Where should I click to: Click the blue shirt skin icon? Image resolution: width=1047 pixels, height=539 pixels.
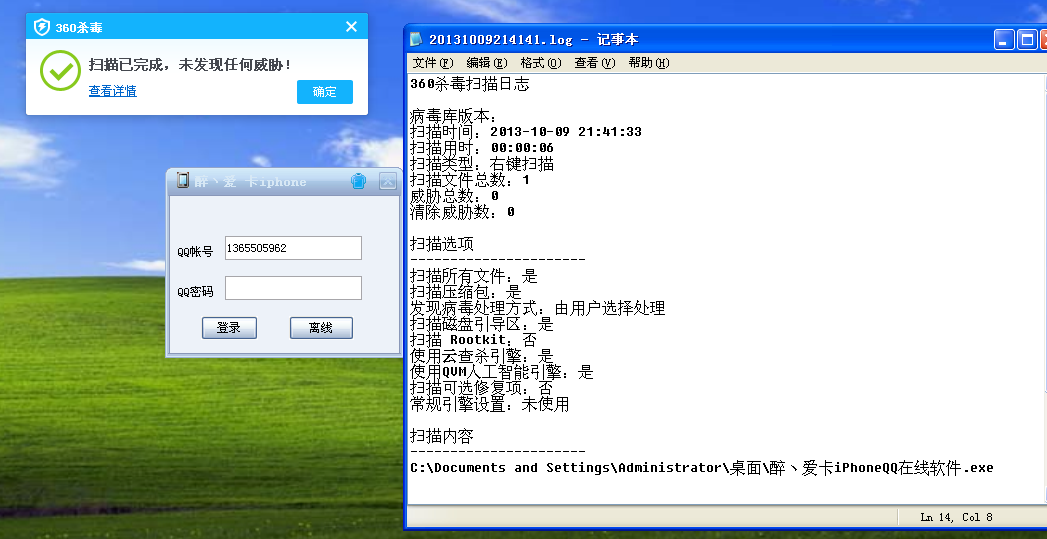[359, 181]
